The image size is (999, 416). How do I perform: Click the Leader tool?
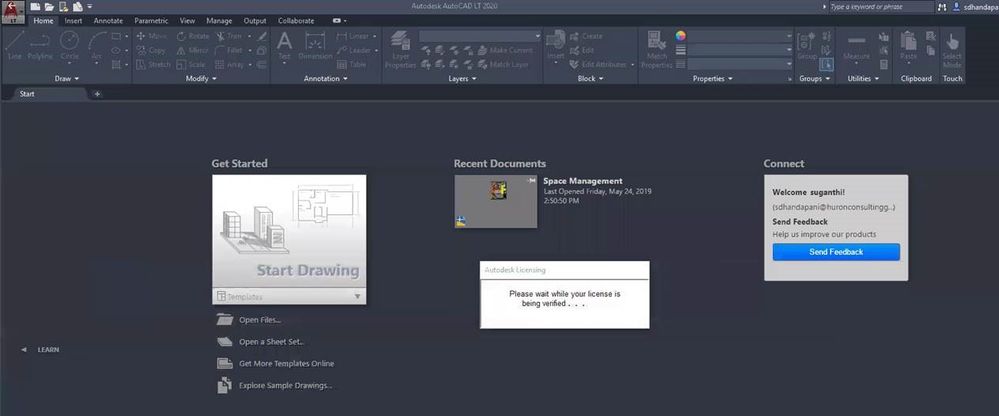[354, 50]
